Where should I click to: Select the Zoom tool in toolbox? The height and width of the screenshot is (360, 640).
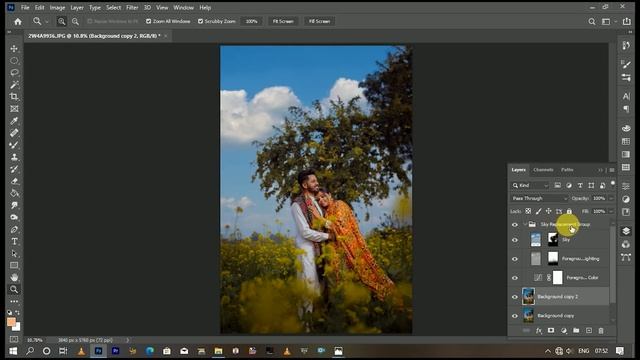pos(14,289)
